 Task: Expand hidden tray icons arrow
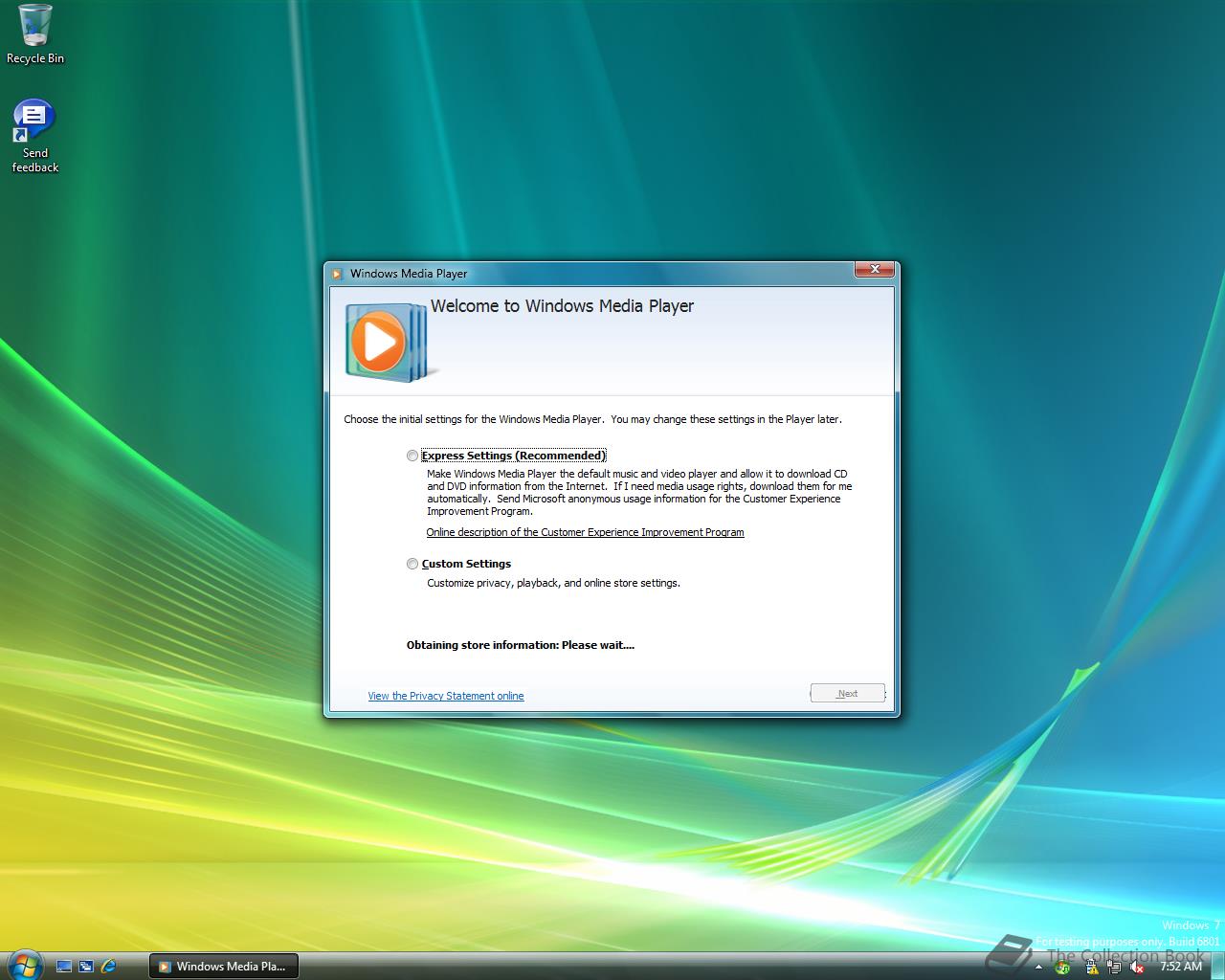(x=1038, y=967)
